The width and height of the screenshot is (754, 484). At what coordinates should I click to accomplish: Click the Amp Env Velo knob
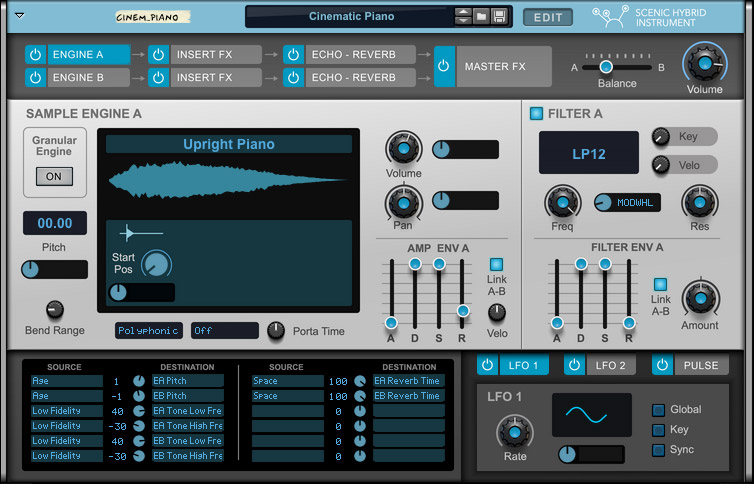pyautogui.click(x=497, y=312)
